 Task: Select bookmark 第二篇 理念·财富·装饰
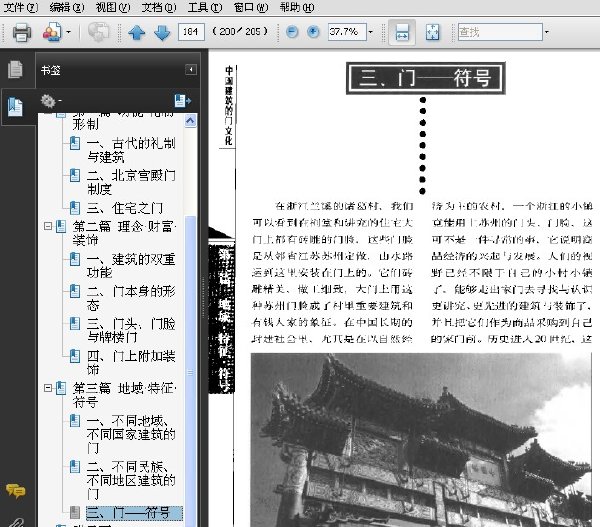pos(125,233)
